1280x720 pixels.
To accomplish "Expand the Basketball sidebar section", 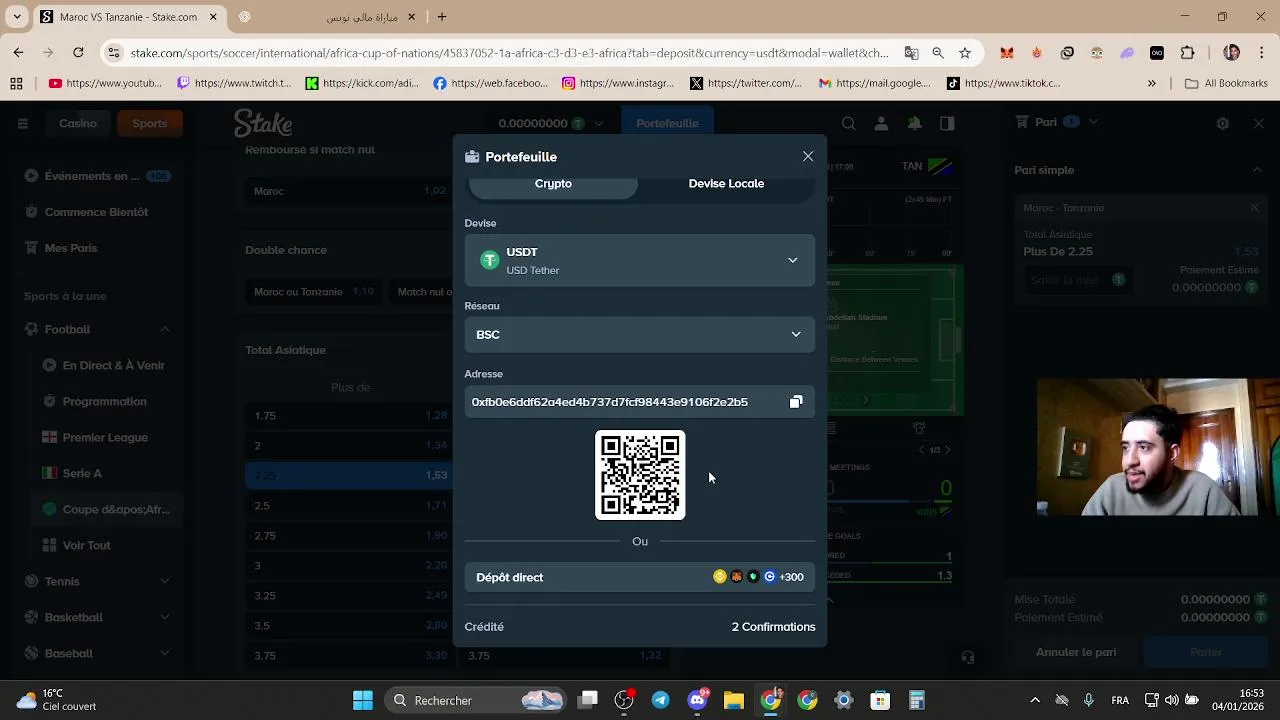I will [165, 617].
